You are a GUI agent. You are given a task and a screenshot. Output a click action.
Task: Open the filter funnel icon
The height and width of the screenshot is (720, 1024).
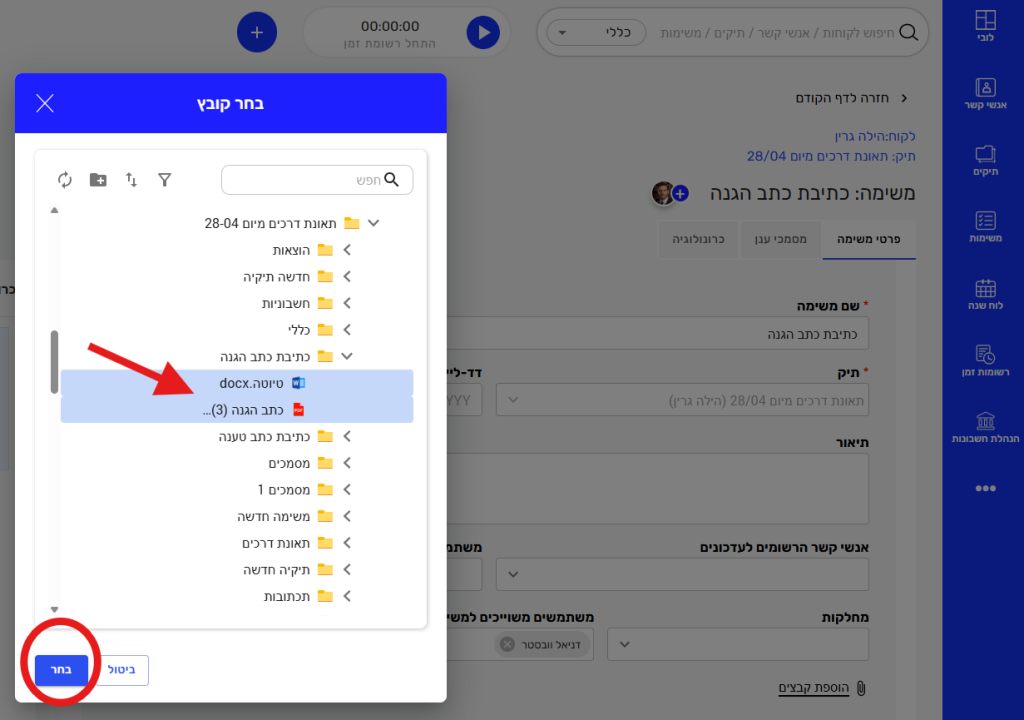[x=165, y=180]
